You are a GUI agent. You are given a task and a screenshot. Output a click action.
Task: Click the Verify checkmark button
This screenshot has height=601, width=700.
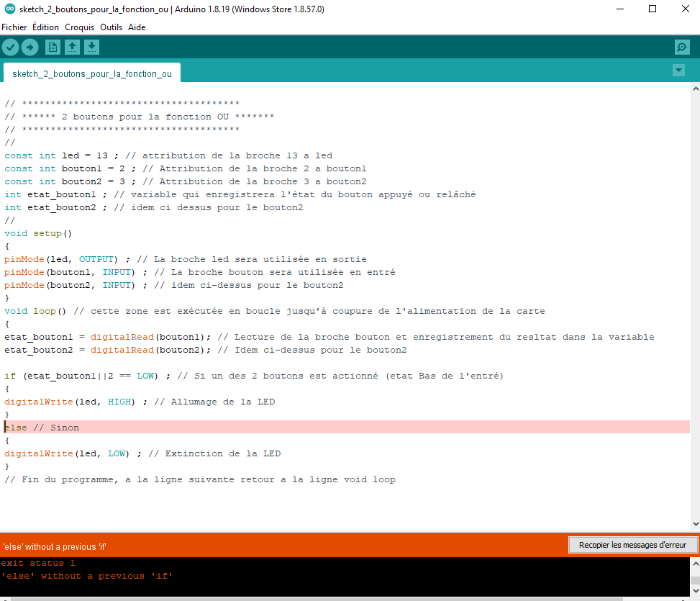coord(10,47)
